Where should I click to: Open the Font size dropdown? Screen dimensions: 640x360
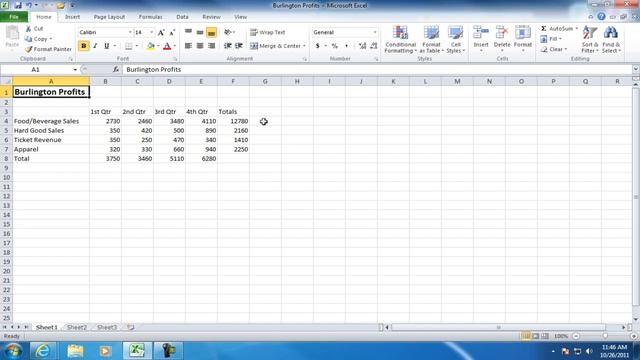[151, 32]
